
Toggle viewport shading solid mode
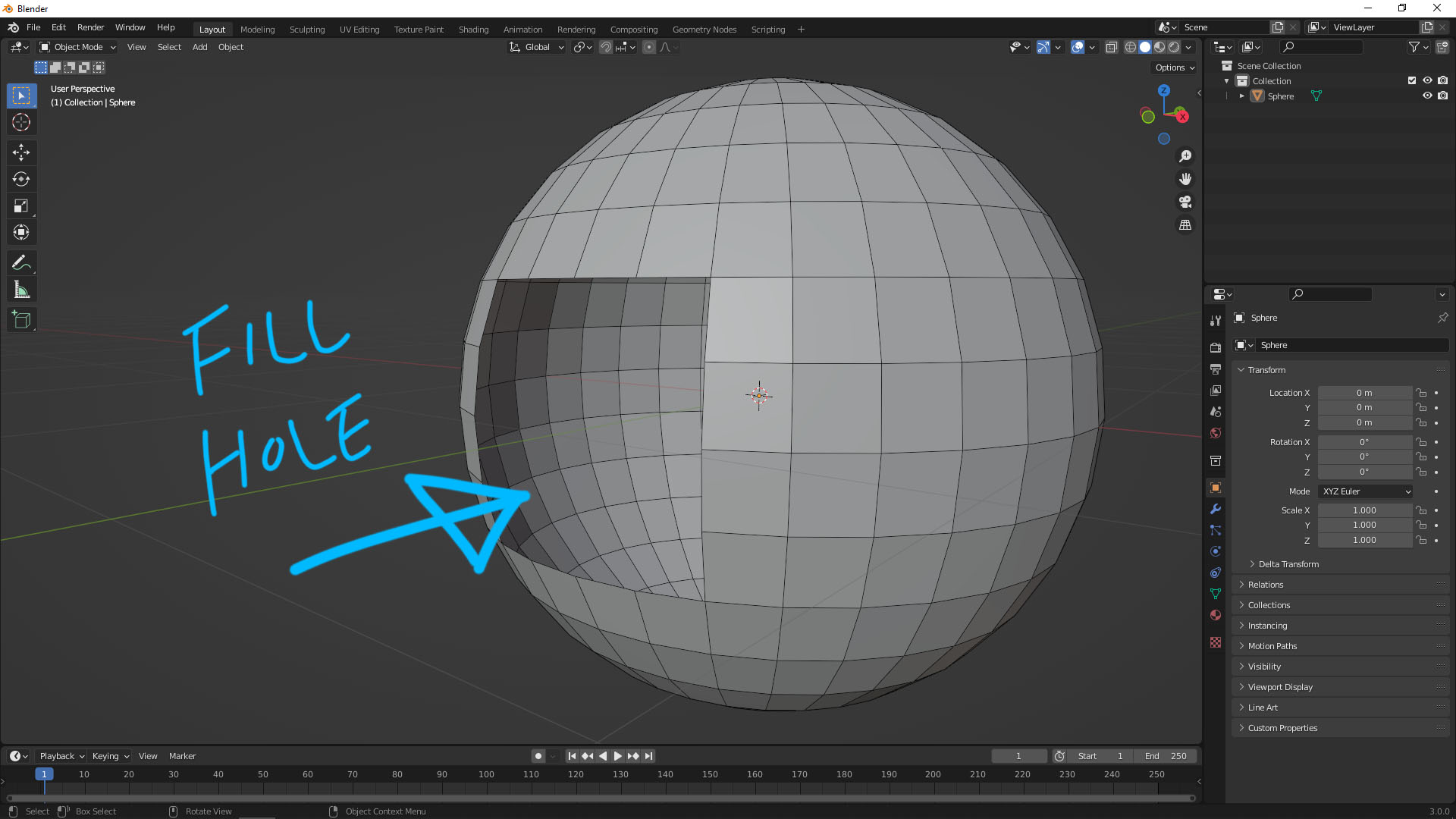[1145, 46]
